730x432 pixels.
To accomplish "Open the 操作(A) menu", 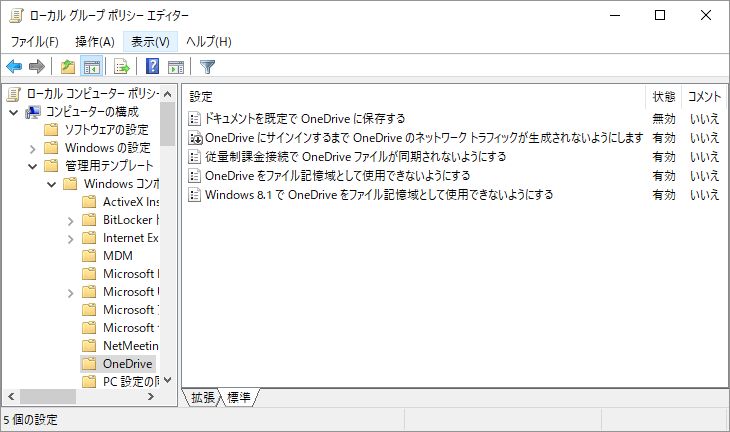I will pos(95,42).
